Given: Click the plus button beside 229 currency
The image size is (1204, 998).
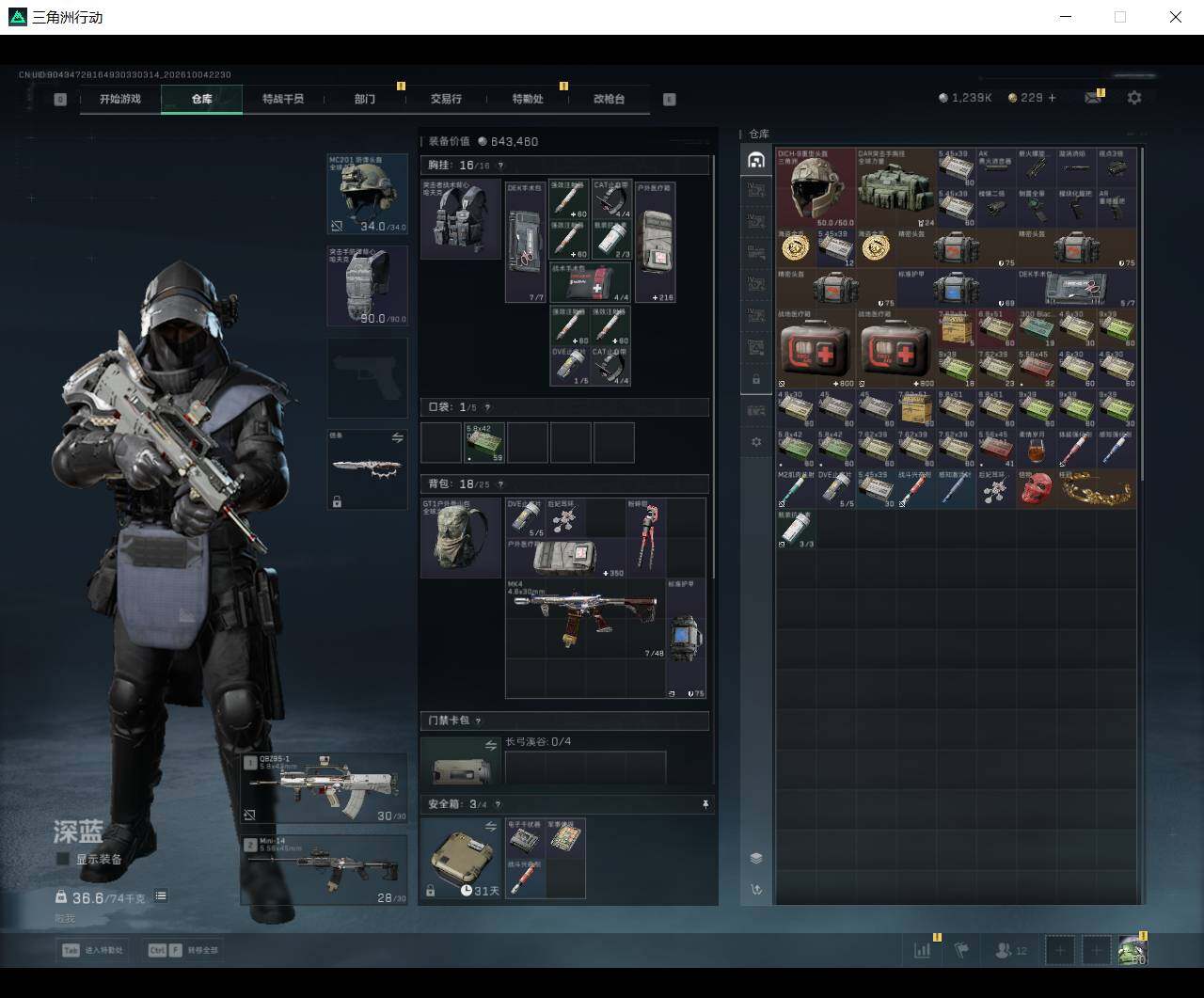Looking at the screenshot, I should [x=1052, y=98].
